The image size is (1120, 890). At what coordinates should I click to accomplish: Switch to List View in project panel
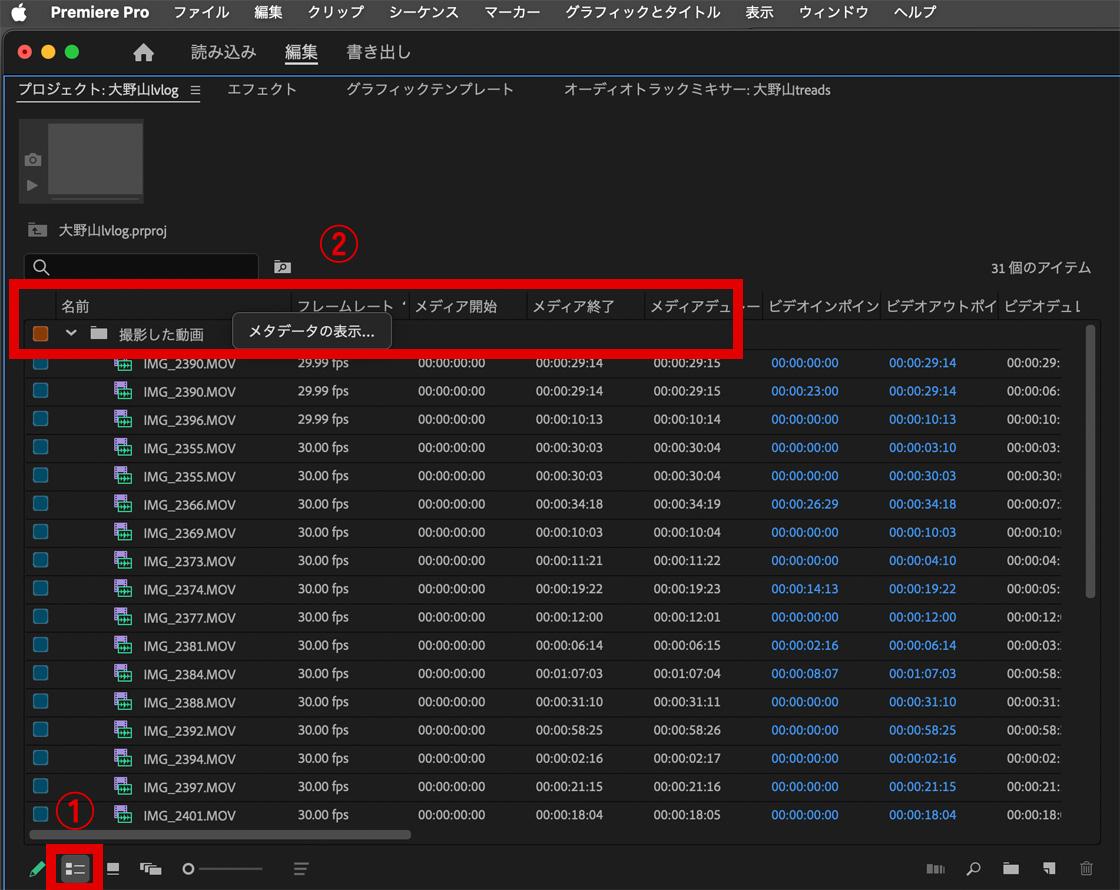click(x=75, y=869)
